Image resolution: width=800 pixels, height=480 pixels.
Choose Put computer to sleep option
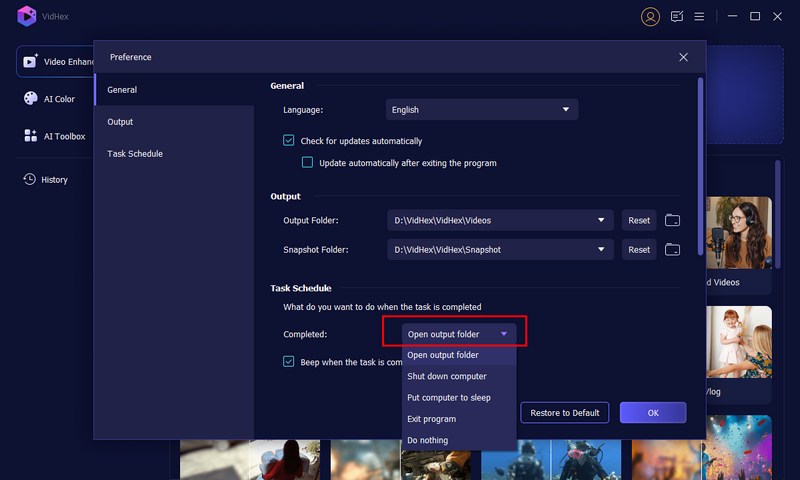tap(449, 398)
